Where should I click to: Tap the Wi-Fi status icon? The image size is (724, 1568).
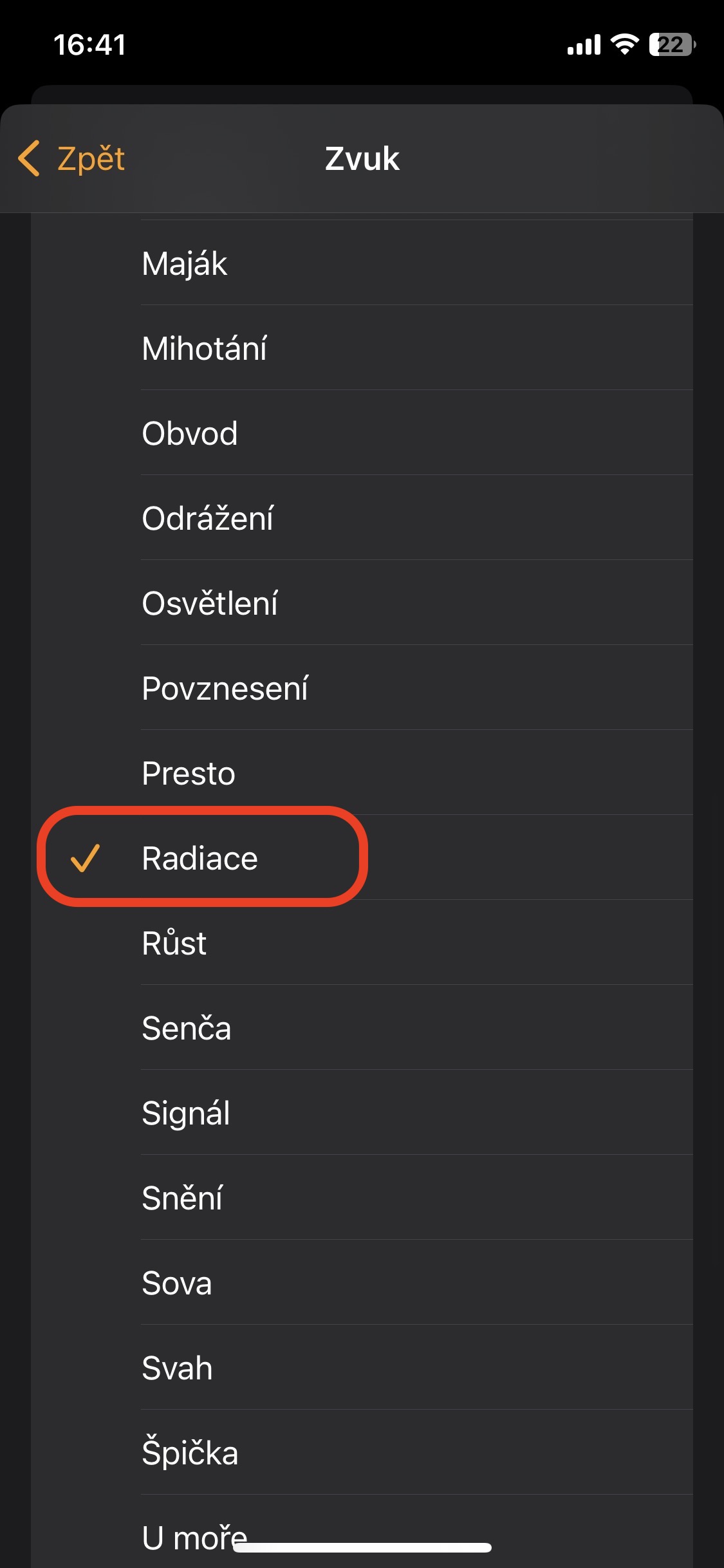point(624,44)
